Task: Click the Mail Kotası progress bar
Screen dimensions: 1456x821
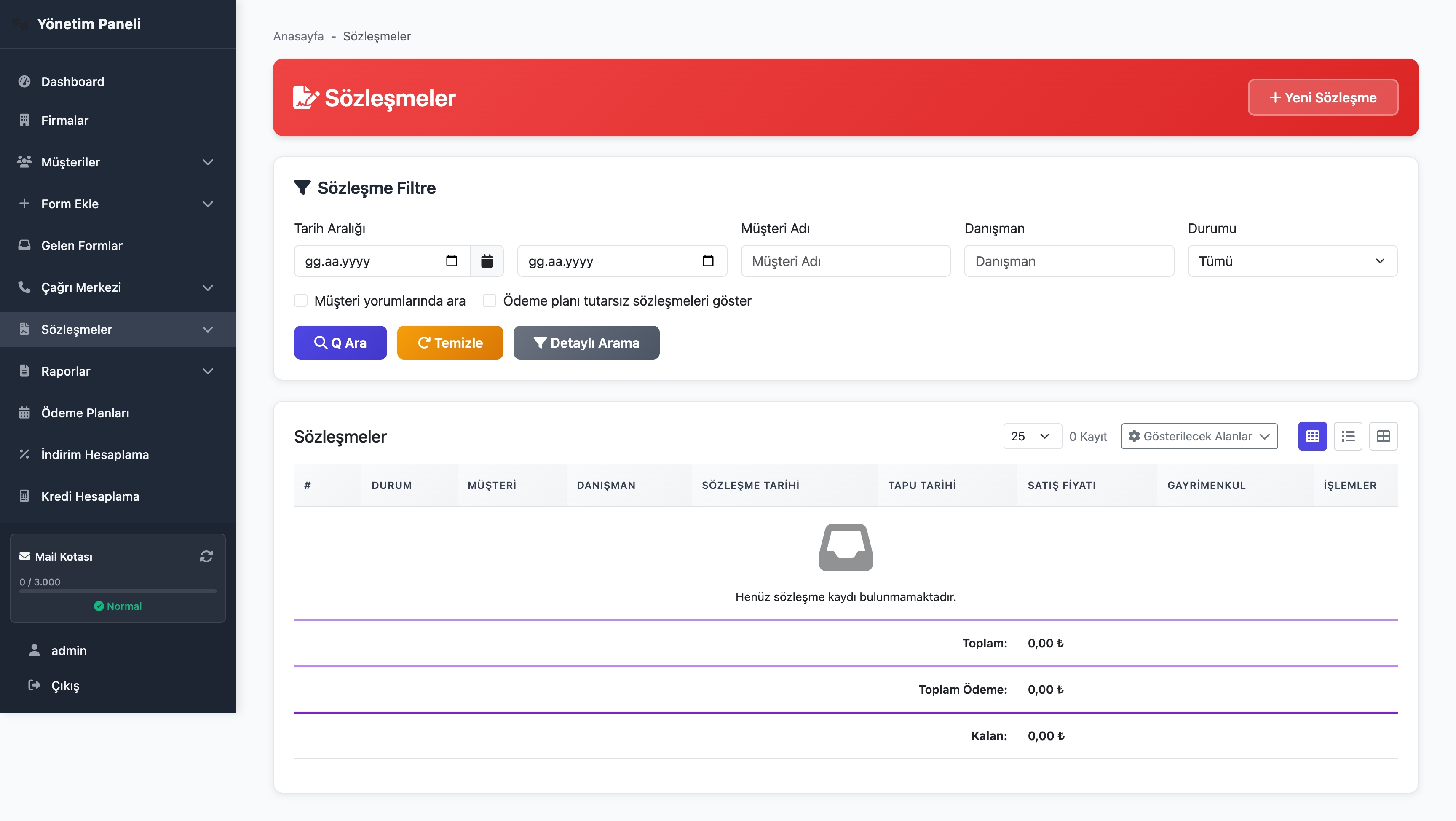Action: tap(118, 591)
